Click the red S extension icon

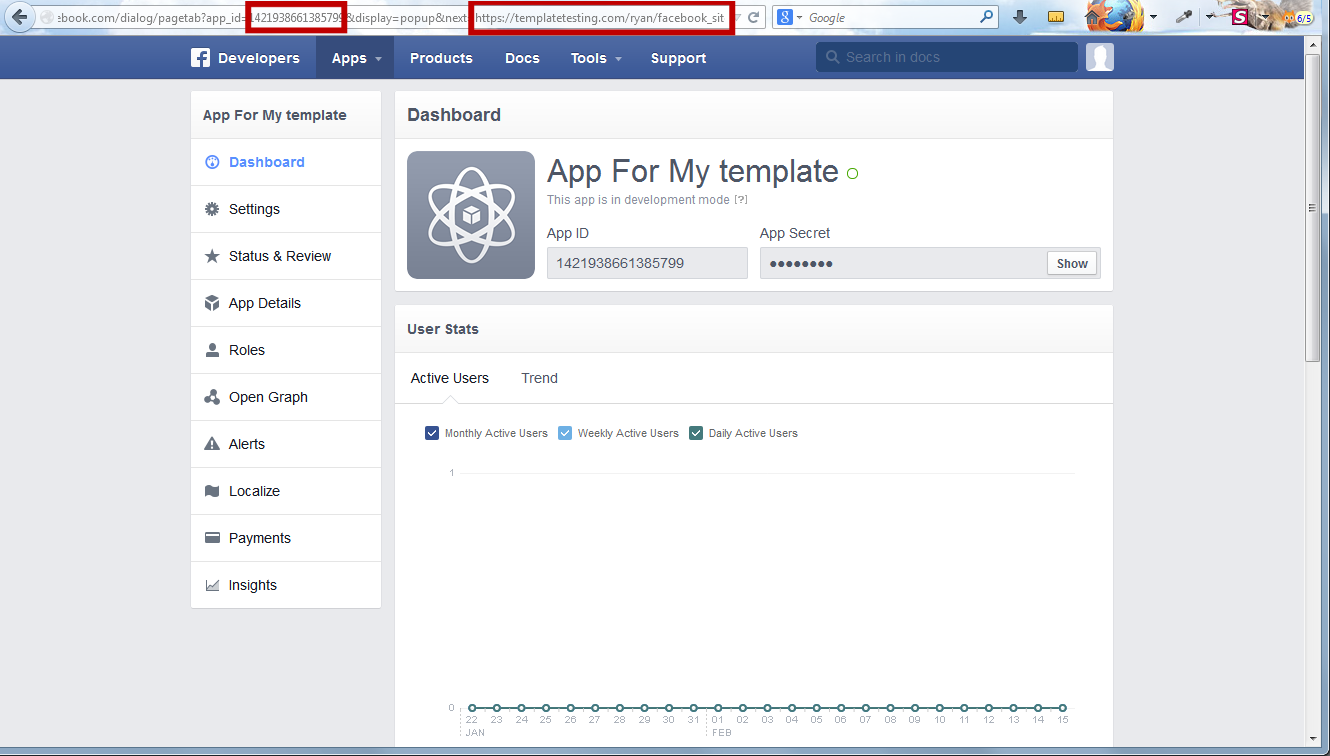tap(1240, 17)
